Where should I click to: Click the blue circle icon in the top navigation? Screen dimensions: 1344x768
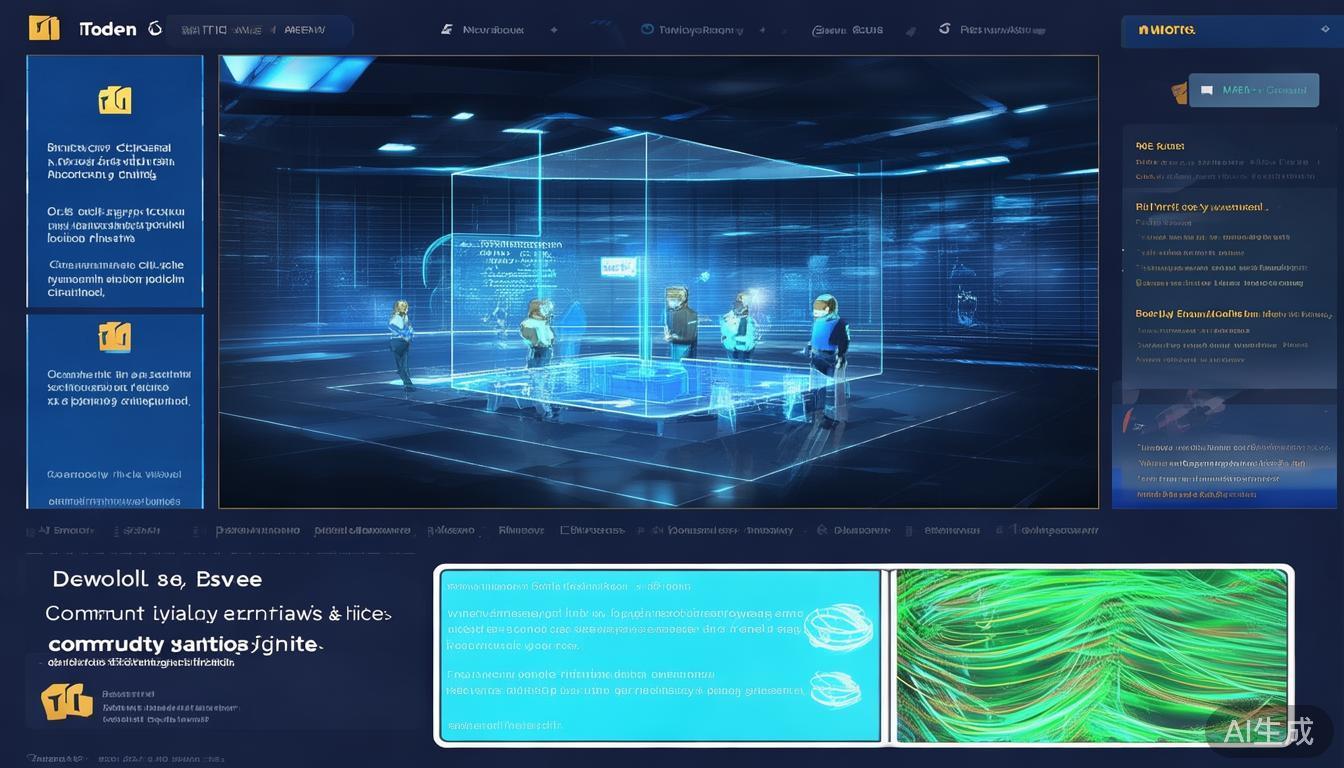(646, 30)
